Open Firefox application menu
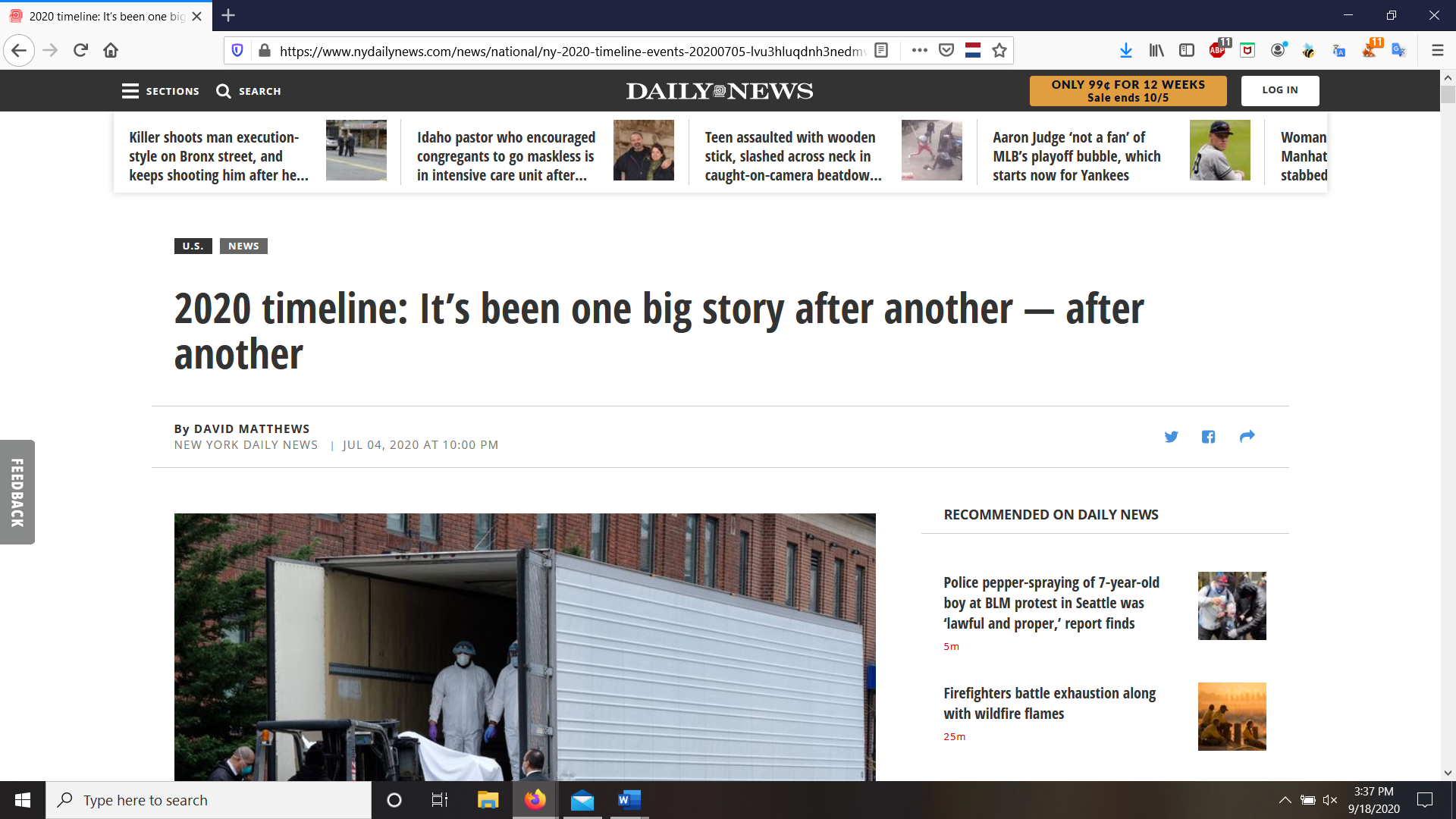1456x819 pixels. pos(1437,51)
